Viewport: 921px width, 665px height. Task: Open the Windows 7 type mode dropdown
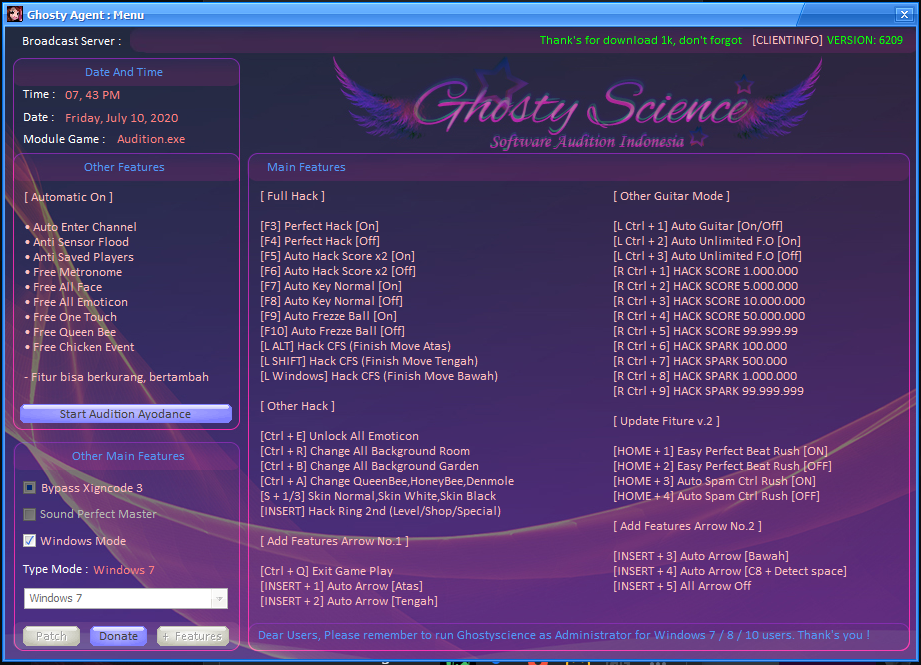(x=219, y=599)
